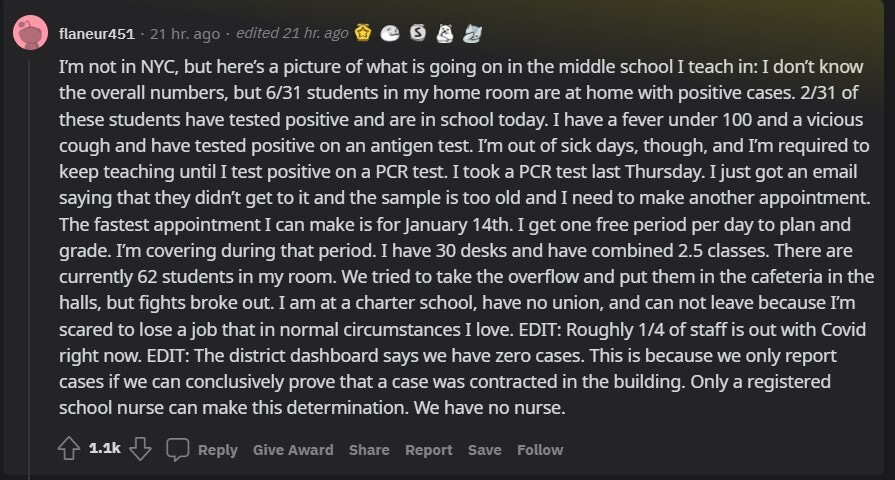Click the silver S award icon
895x480 pixels.
coord(418,33)
